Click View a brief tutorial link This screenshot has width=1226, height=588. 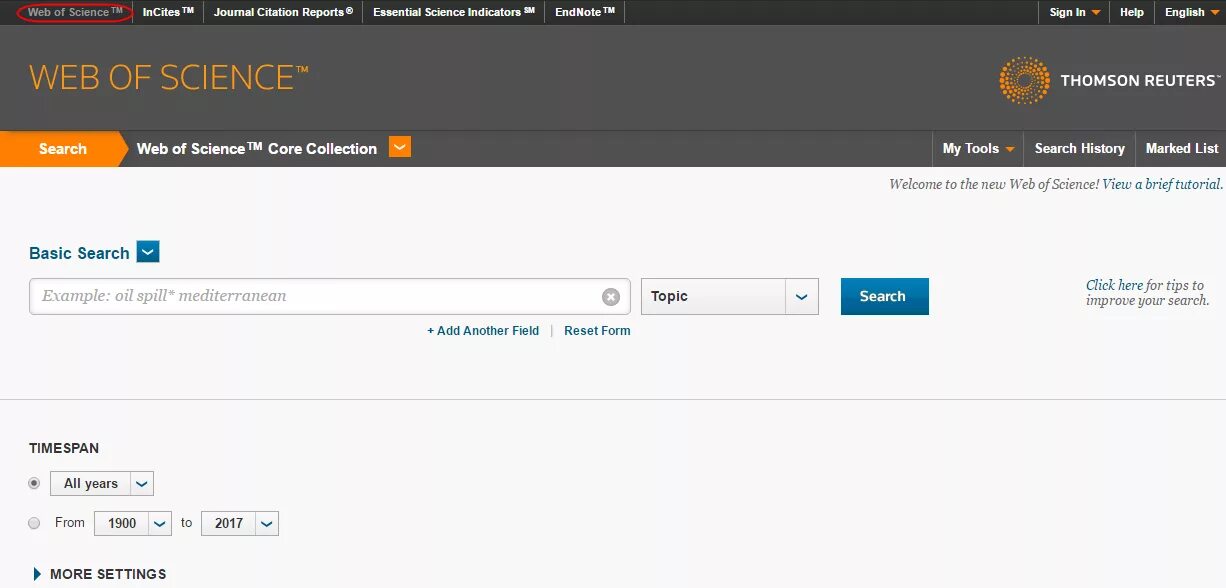(x=1162, y=184)
